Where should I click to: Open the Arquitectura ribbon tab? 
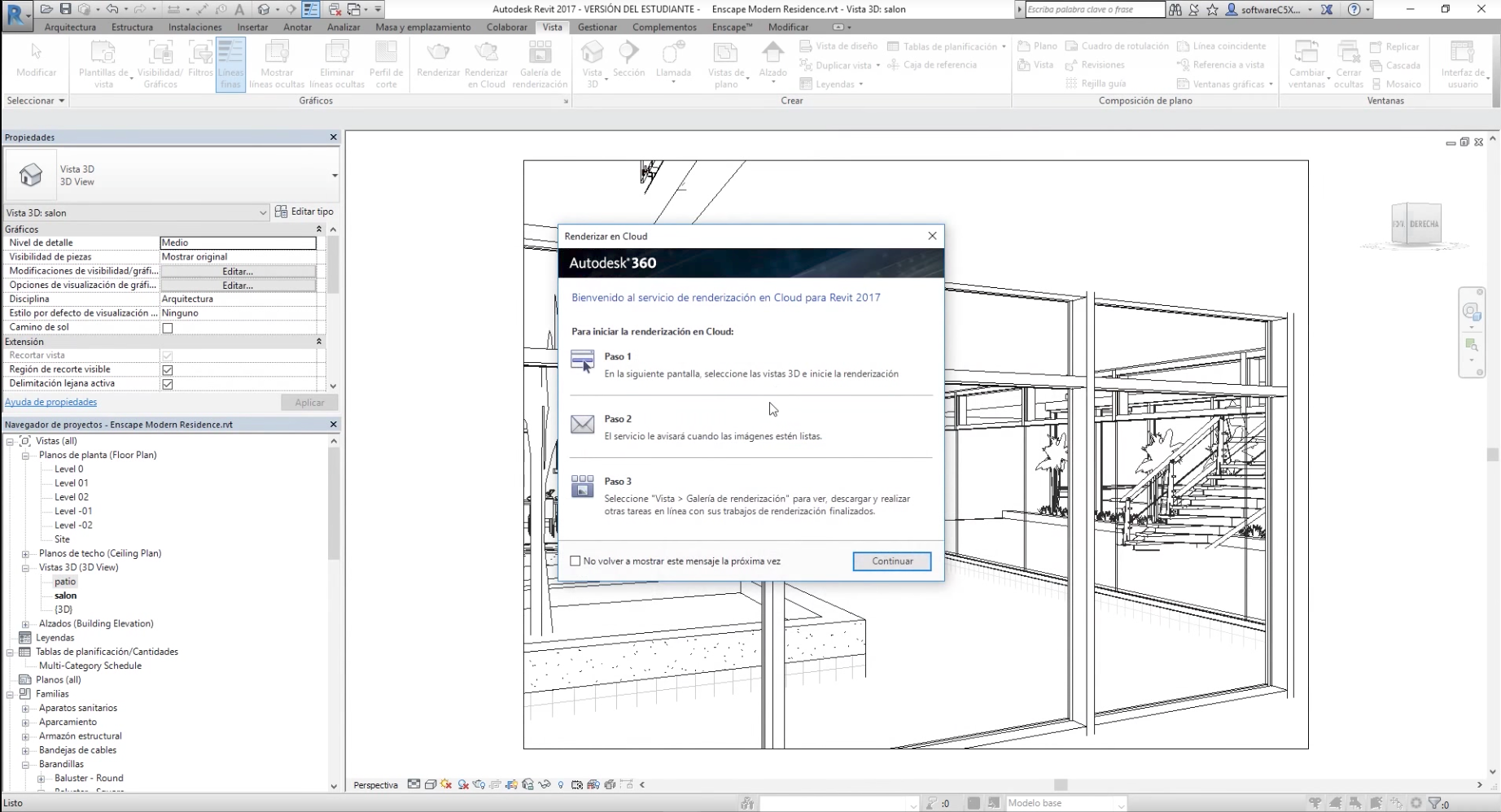[x=70, y=27]
